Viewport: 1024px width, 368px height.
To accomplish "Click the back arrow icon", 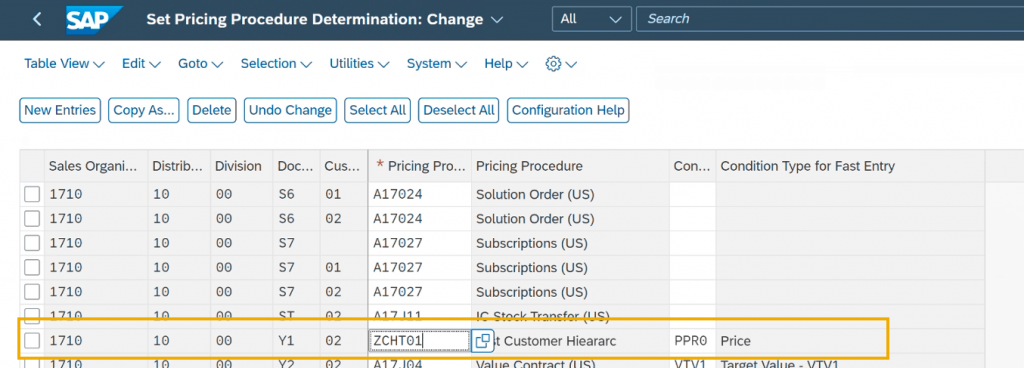I will pos(37,19).
